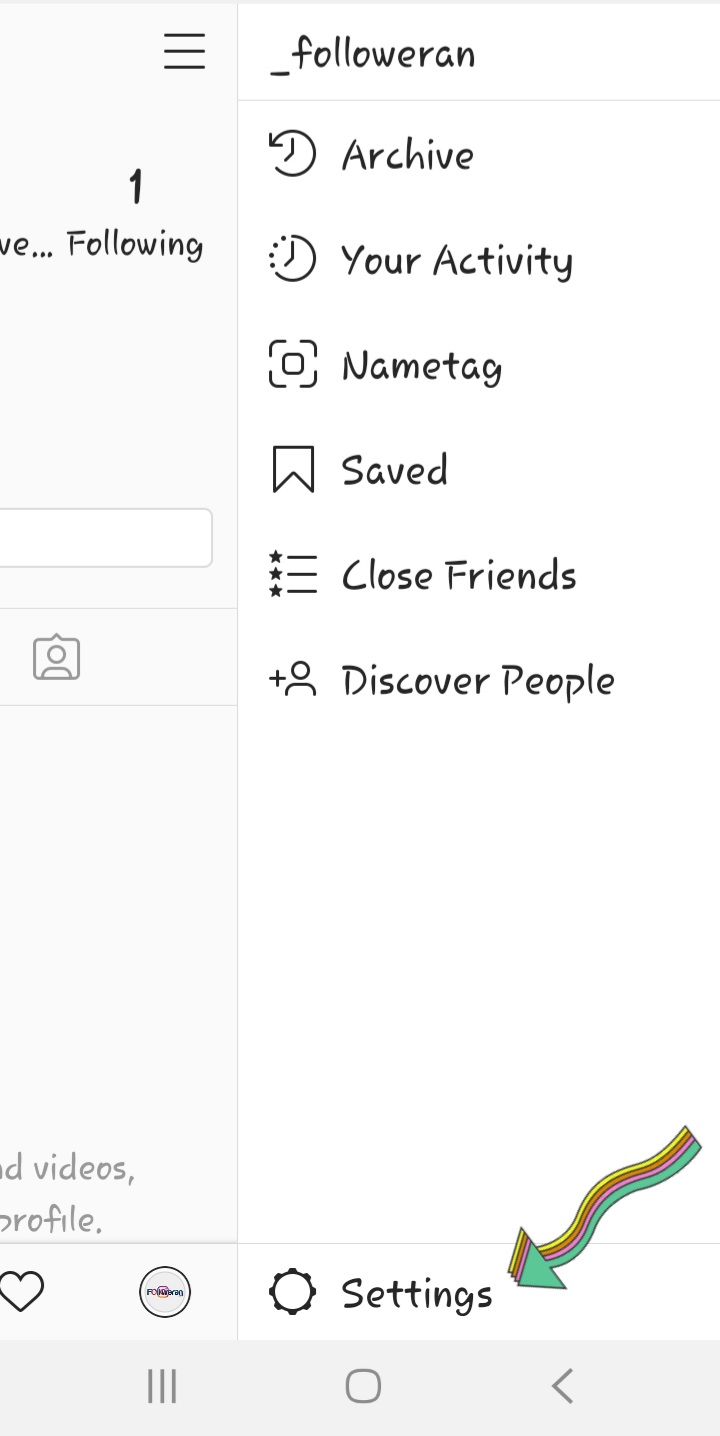Tap the Settings gear icon
Screen dimensions: 720x1436
[292, 1292]
